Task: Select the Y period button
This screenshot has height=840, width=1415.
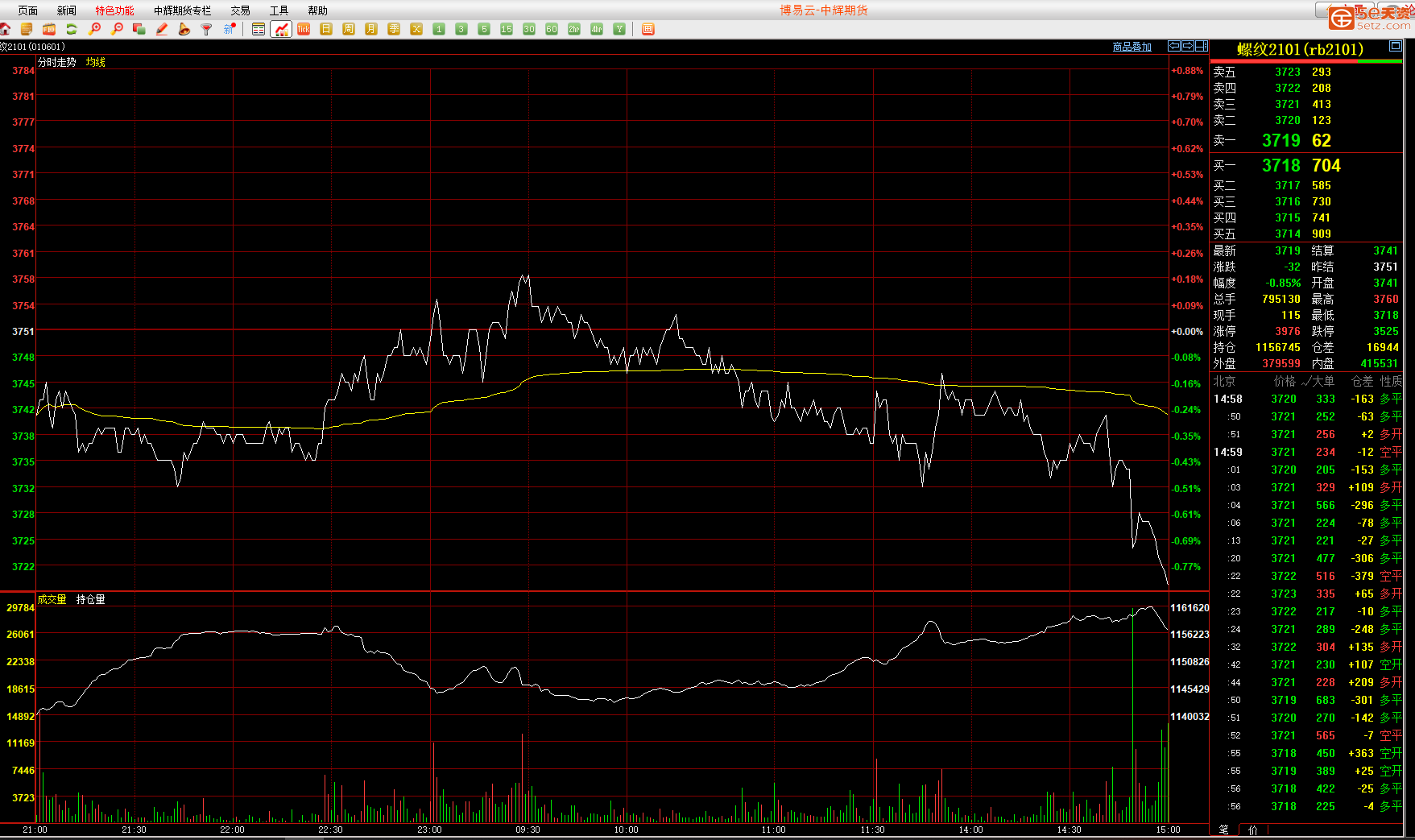Action: 619,29
